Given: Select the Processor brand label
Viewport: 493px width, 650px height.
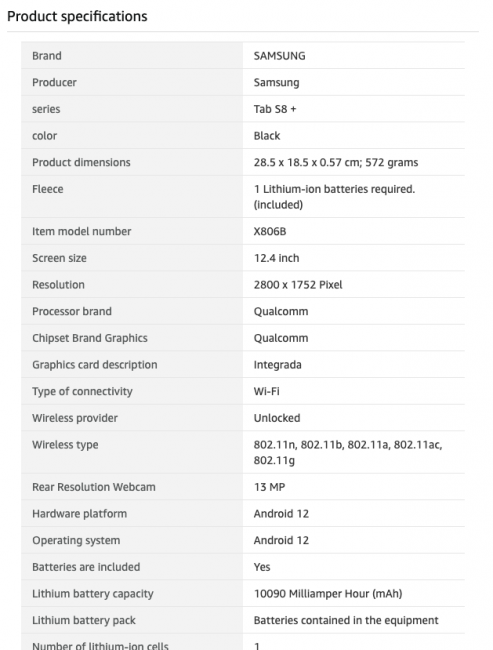Looking at the screenshot, I should click(x=72, y=311).
